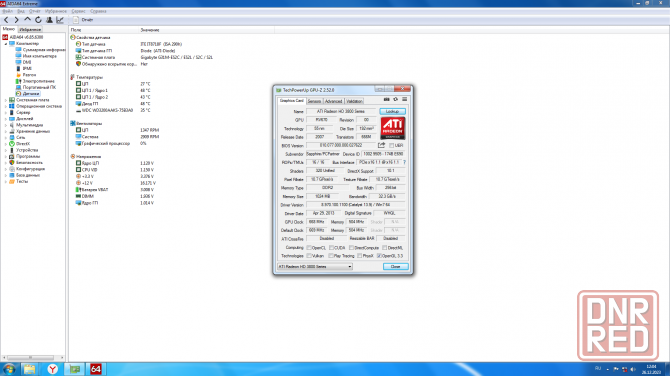Open the graph icon in AIDA64 toolbar
This screenshot has width=670, height=376.
pos(60,20)
